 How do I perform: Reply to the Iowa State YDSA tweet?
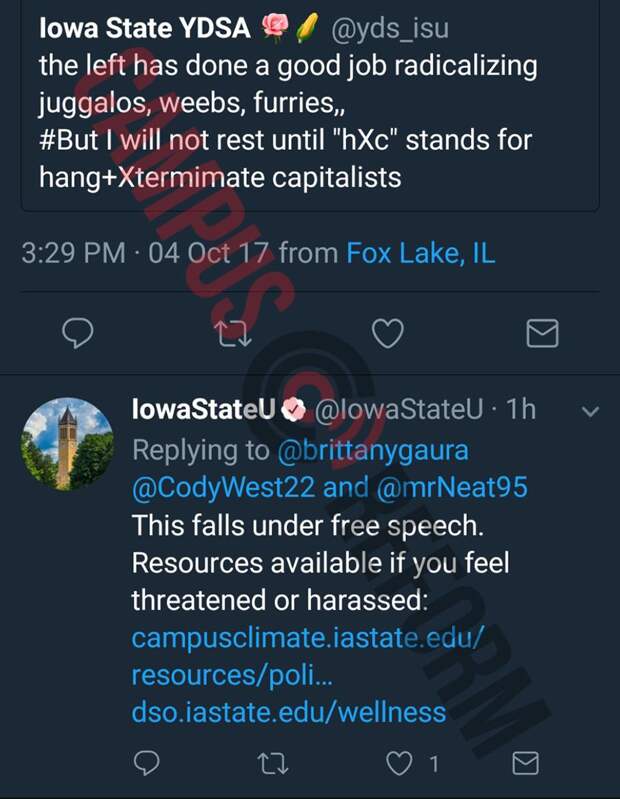pyautogui.click(x=77, y=333)
